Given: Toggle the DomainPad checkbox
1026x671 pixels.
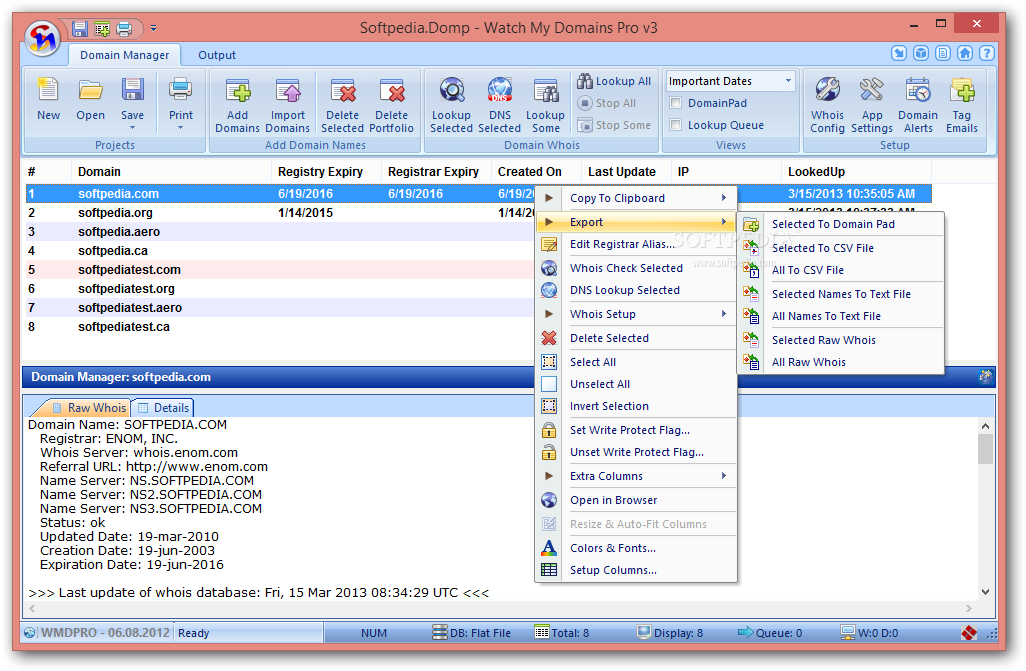Looking at the screenshot, I should 676,103.
